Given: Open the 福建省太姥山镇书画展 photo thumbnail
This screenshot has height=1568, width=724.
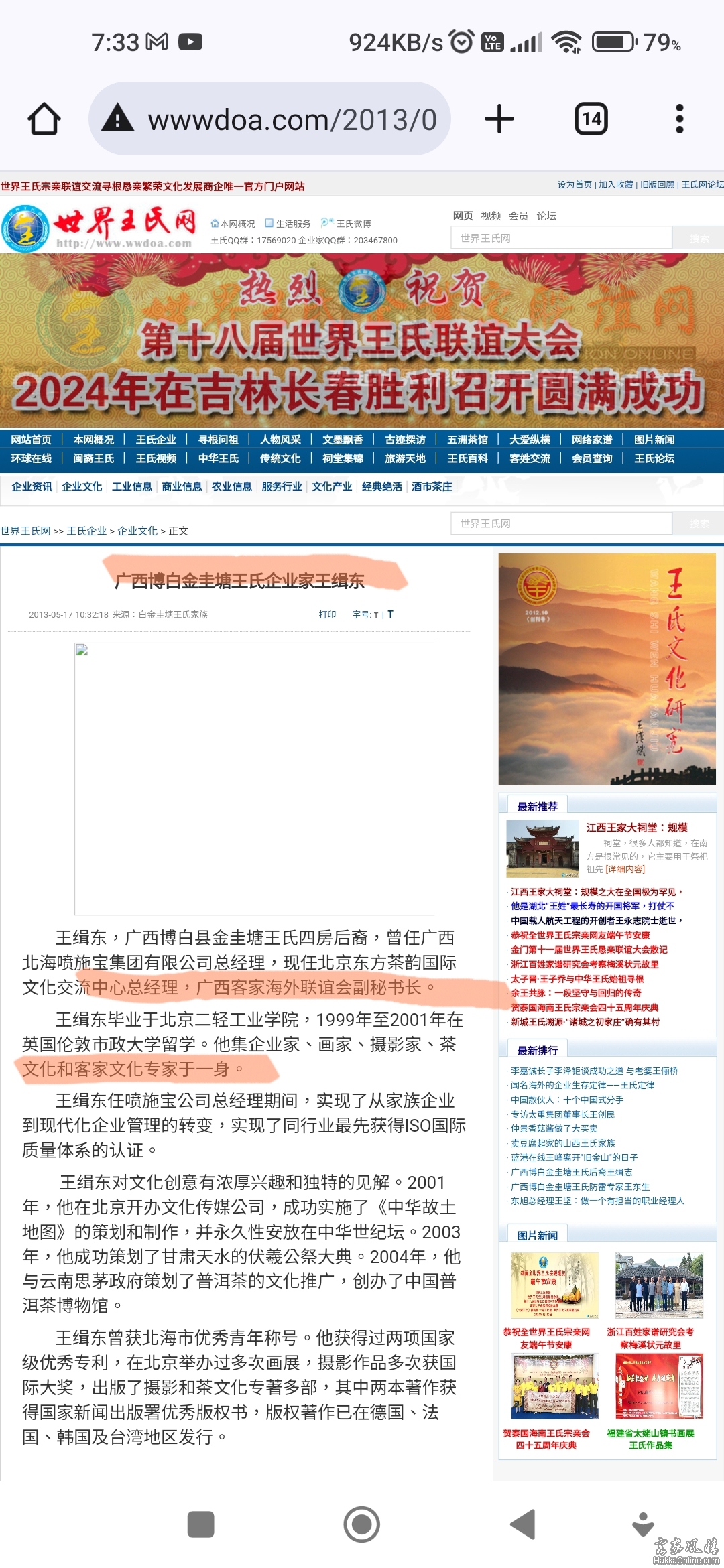Looking at the screenshot, I should tap(659, 1386).
